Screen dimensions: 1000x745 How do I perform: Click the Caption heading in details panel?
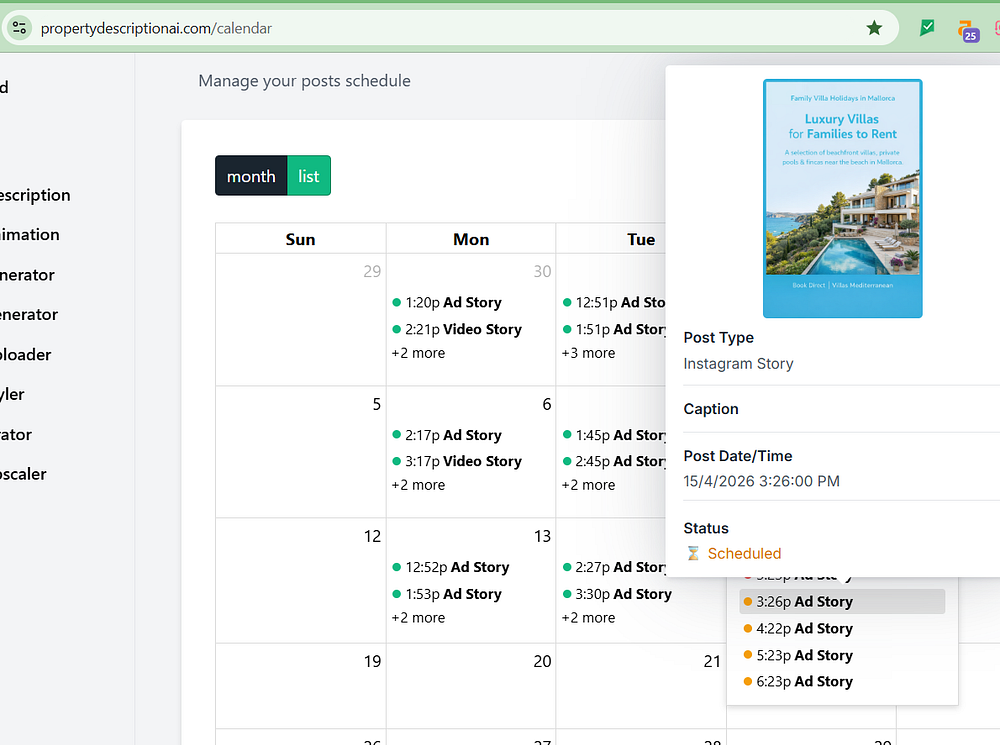point(711,409)
